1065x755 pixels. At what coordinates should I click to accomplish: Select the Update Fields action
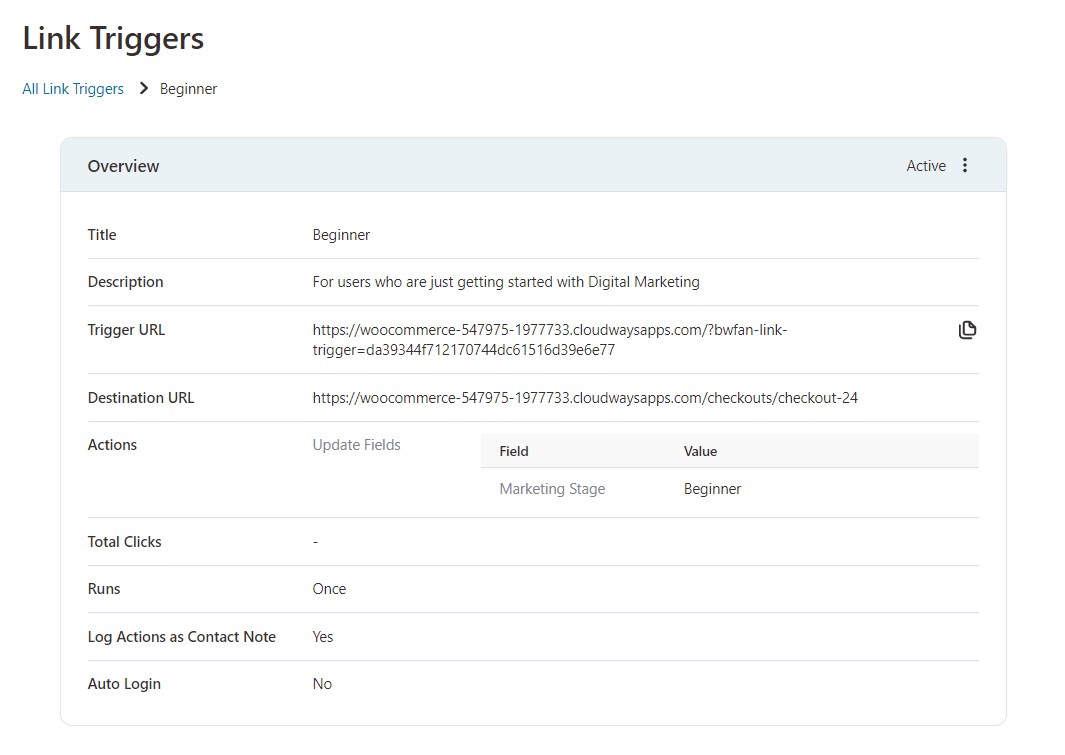point(356,444)
